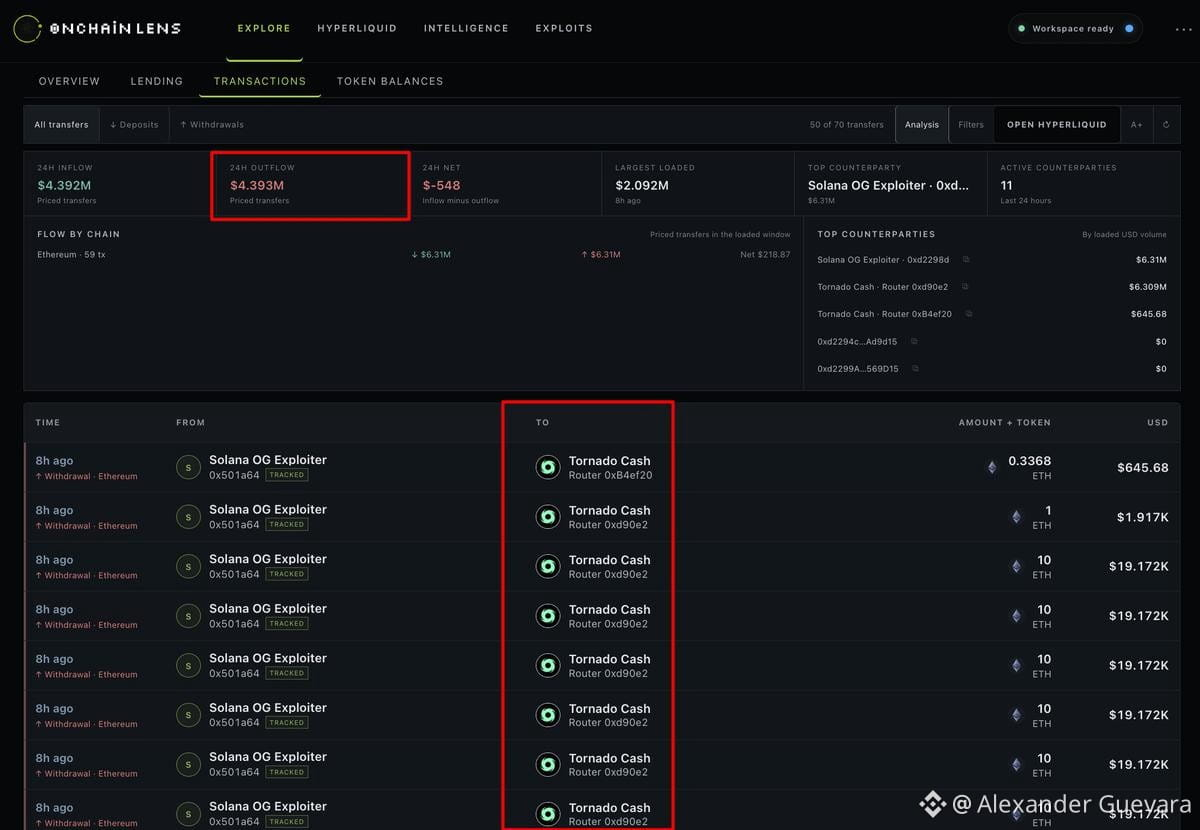The width and height of the screenshot is (1200, 830).
Task: Click the $1.917K USD value
Action: pos(1145,517)
